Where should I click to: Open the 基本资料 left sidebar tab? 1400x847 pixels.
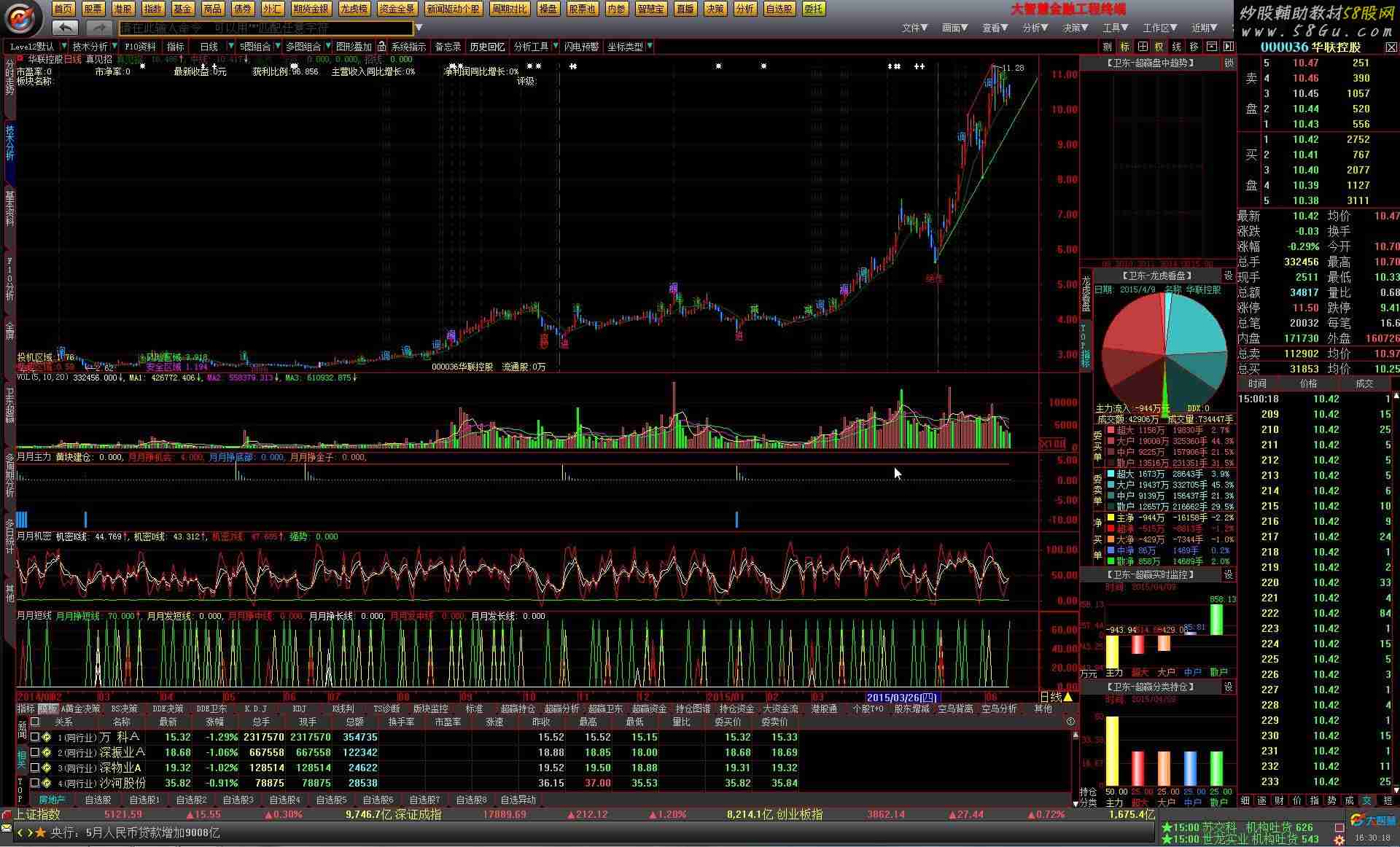[x=9, y=211]
